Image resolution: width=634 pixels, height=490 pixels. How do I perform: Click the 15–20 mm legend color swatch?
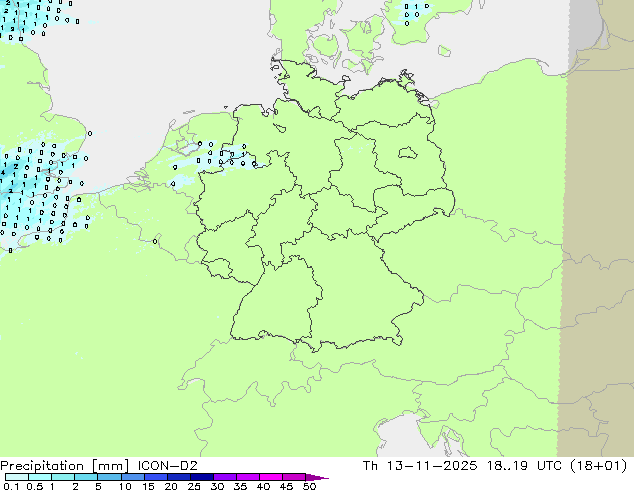click(x=155, y=477)
